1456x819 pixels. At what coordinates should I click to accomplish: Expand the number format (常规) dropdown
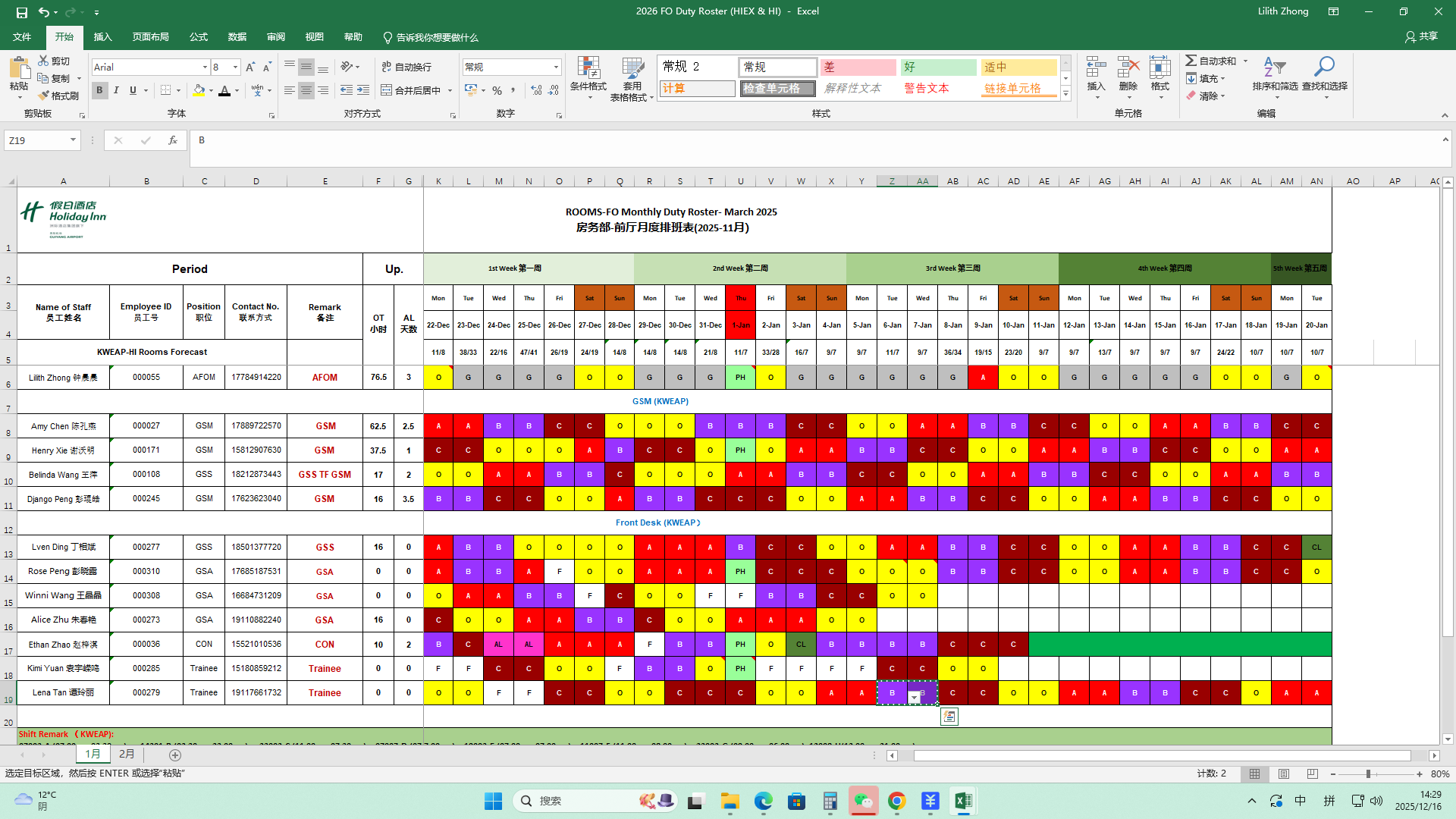point(556,67)
